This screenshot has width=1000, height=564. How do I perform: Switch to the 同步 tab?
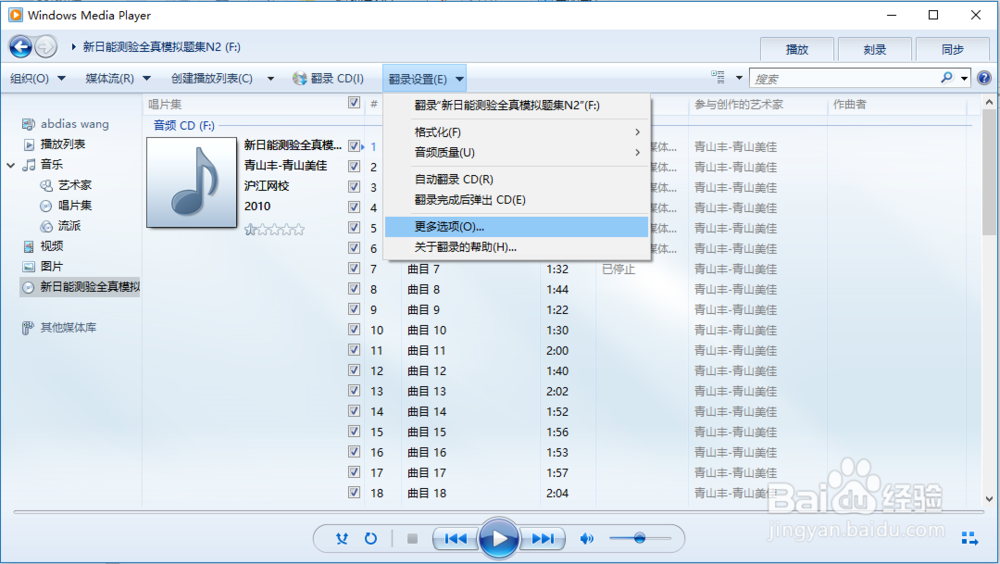coord(952,49)
